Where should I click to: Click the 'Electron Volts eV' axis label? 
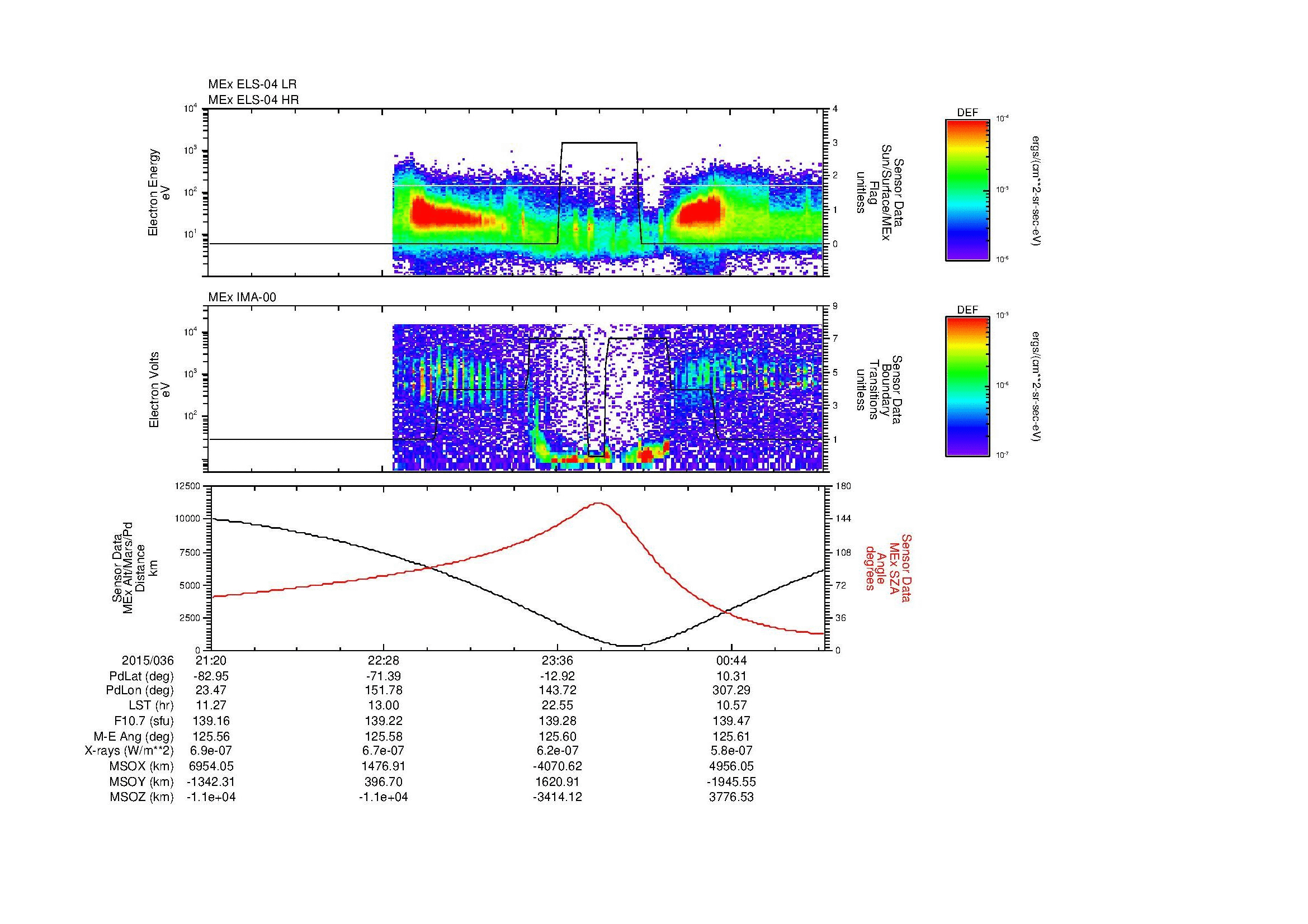(x=159, y=390)
